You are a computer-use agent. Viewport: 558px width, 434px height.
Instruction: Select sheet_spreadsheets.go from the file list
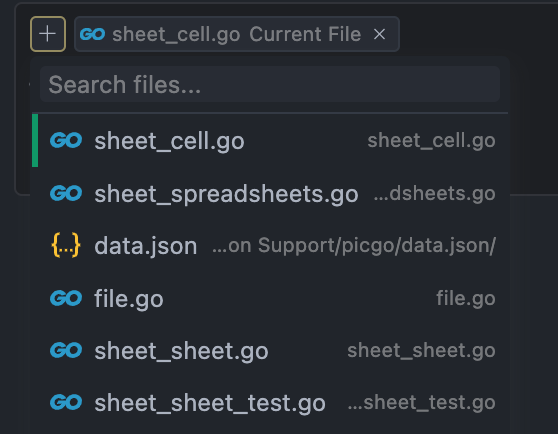pyautogui.click(x=270, y=193)
